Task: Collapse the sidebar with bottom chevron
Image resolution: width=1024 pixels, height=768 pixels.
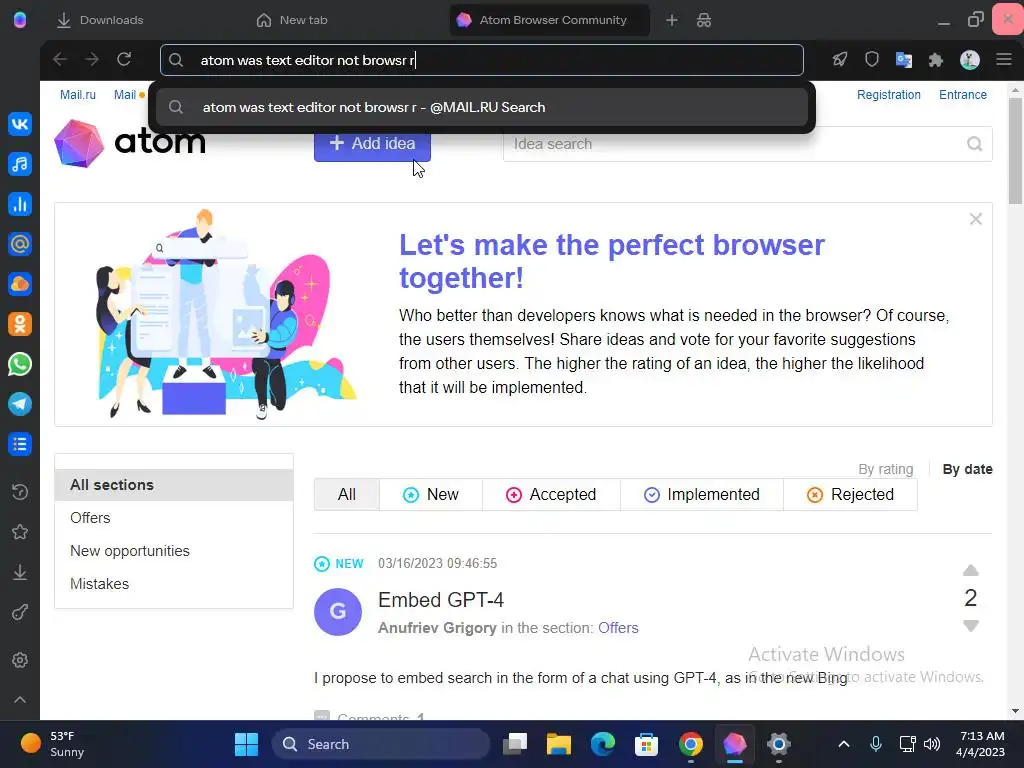Action: point(20,700)
